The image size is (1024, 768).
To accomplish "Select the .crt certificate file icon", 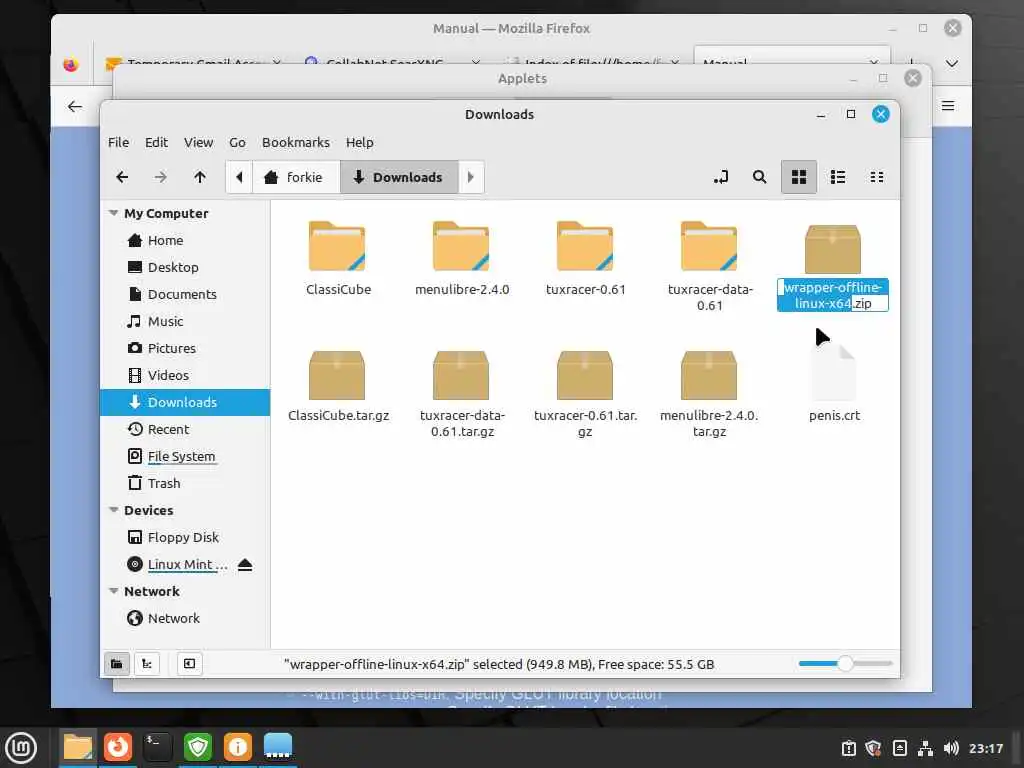I will [833, 373].
